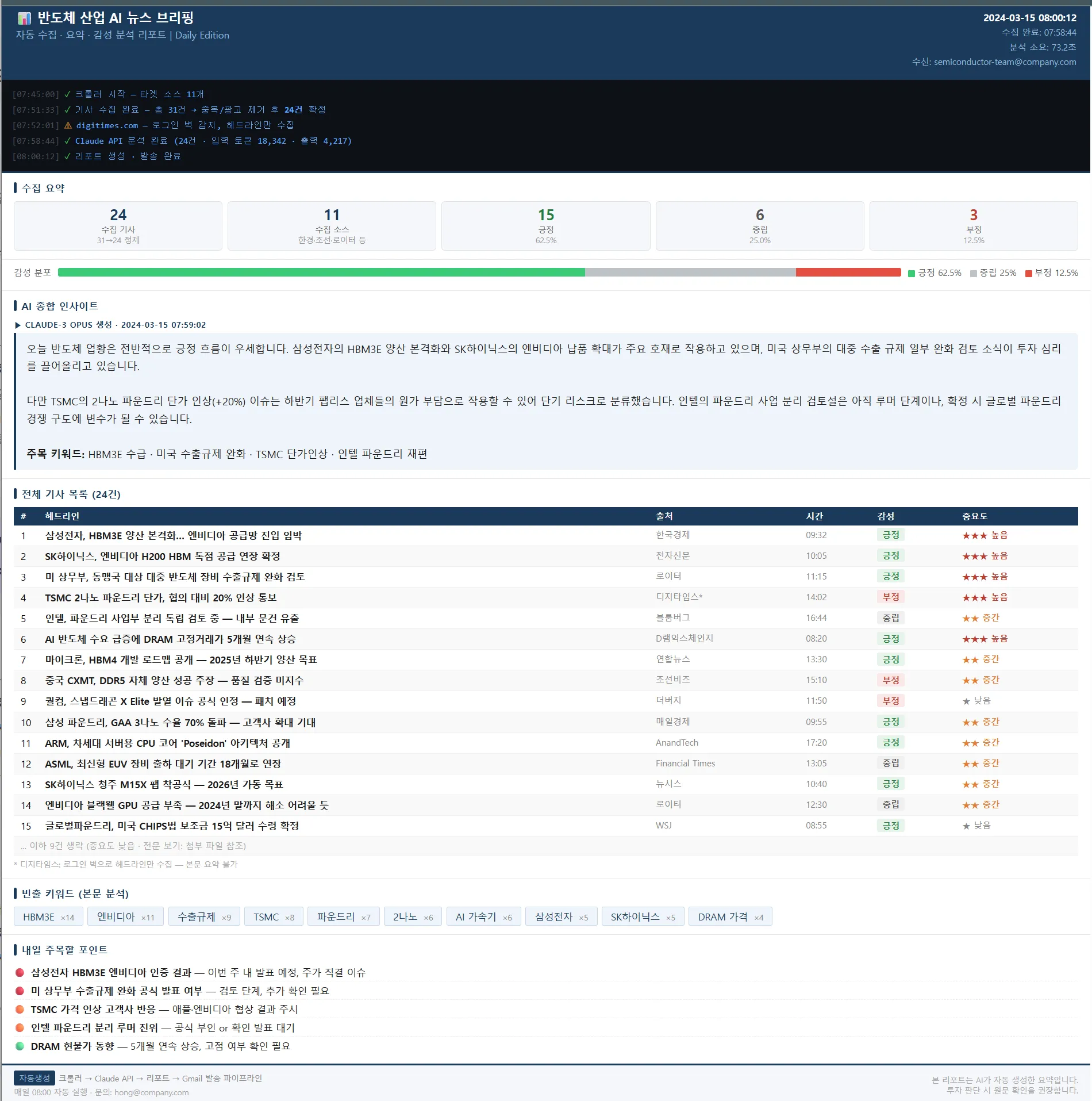Click the orange bullet beside TSMC 가격 인상 고객사 반응

[x=20, y=1009]
